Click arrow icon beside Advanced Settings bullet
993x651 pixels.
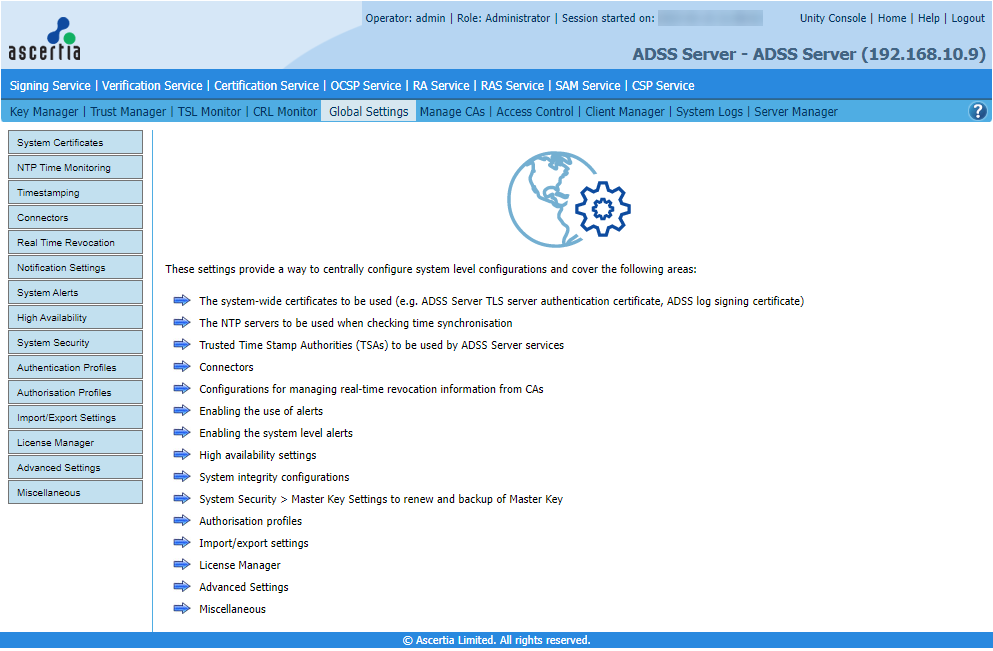tap(181, 586)
